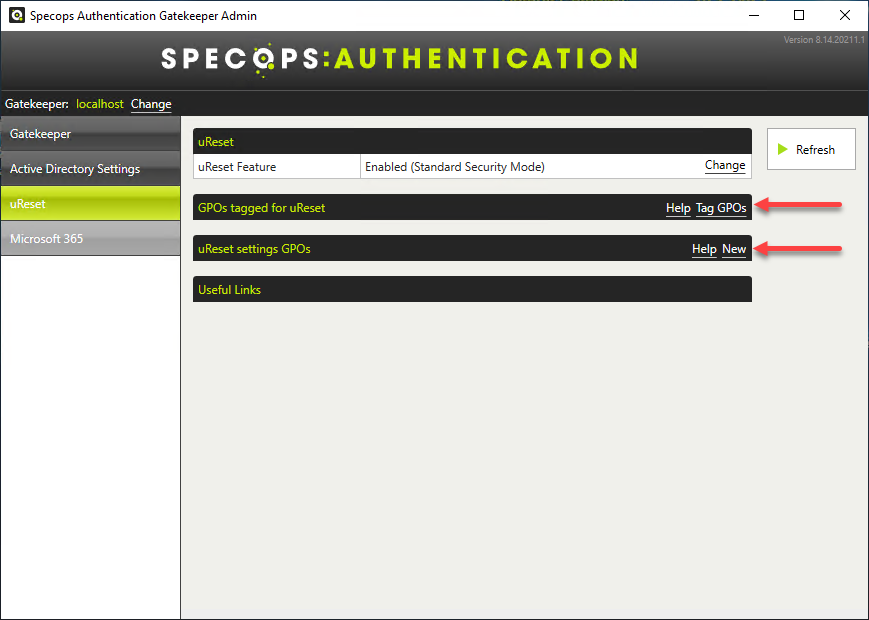Open Help for GPOs tagged for uReset
Screen dimensions: 869x620
(678, 208)
